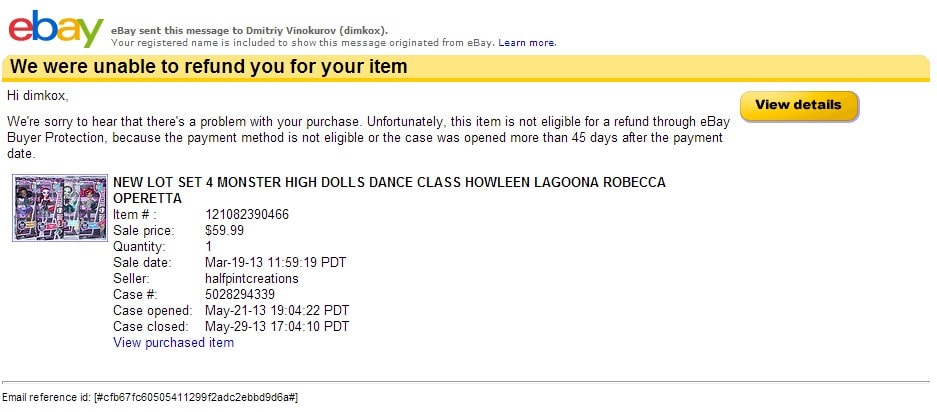Click the Monster High dolls item title
Image resolution: width=937 pixels, height=412 pixels.
click(x=389, y=190)
